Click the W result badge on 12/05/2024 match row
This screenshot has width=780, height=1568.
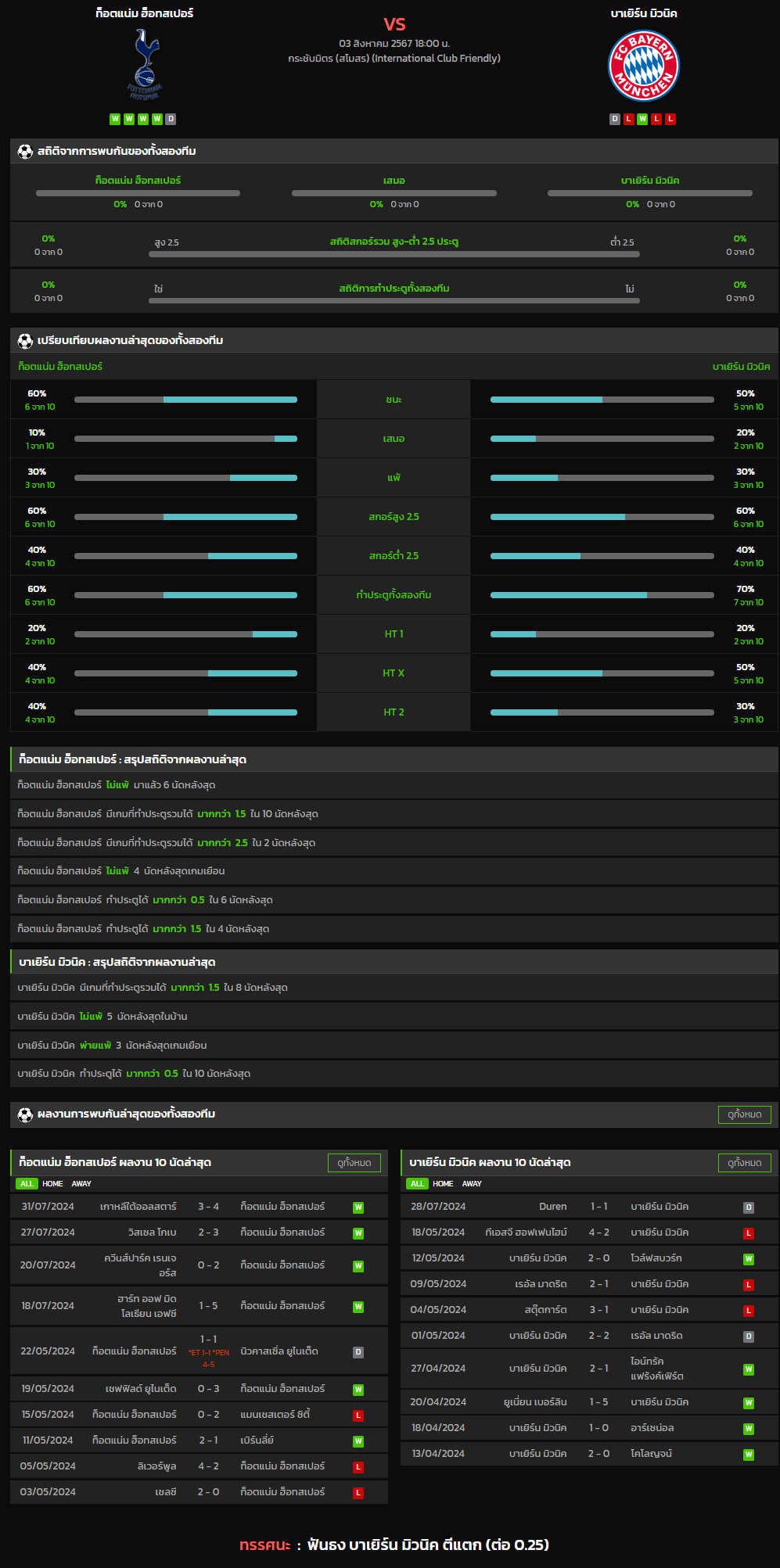(749, 1259)
